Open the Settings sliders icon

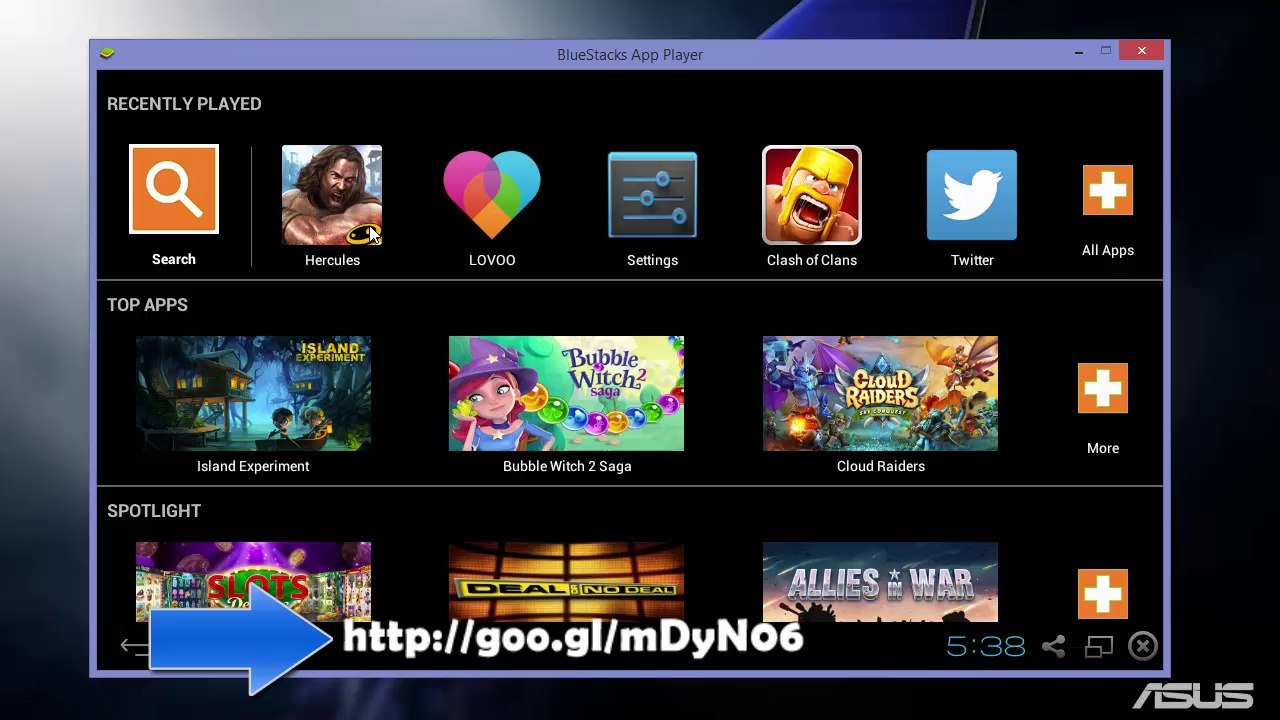[652, 195]
